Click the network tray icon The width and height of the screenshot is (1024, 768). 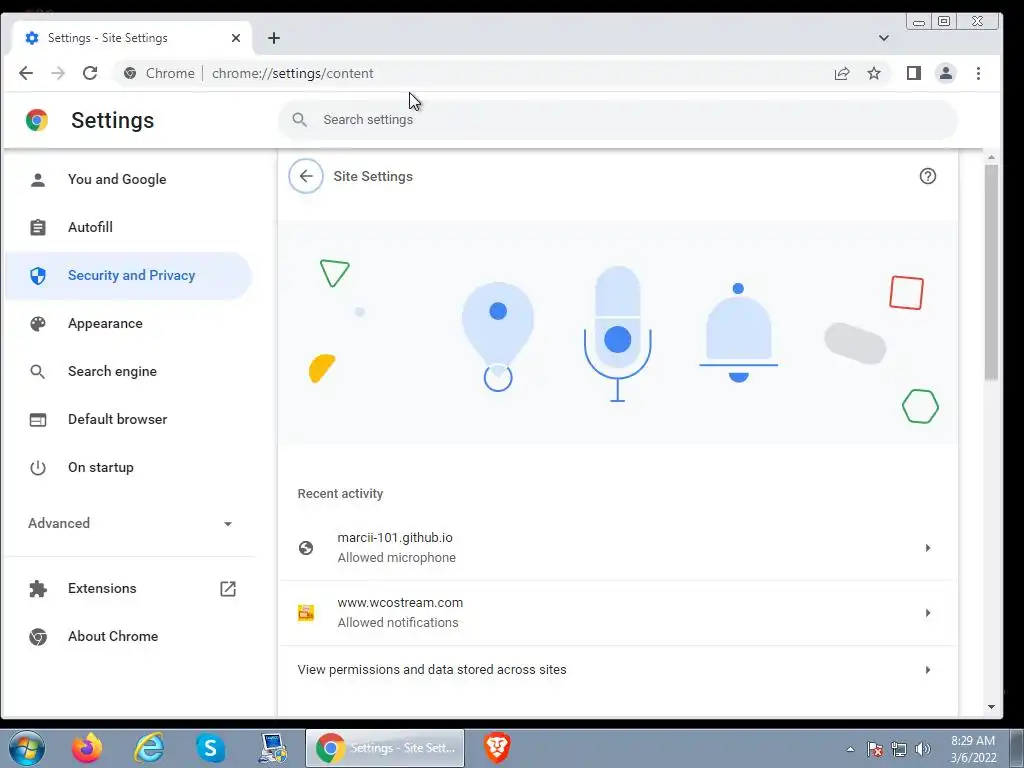899,749
